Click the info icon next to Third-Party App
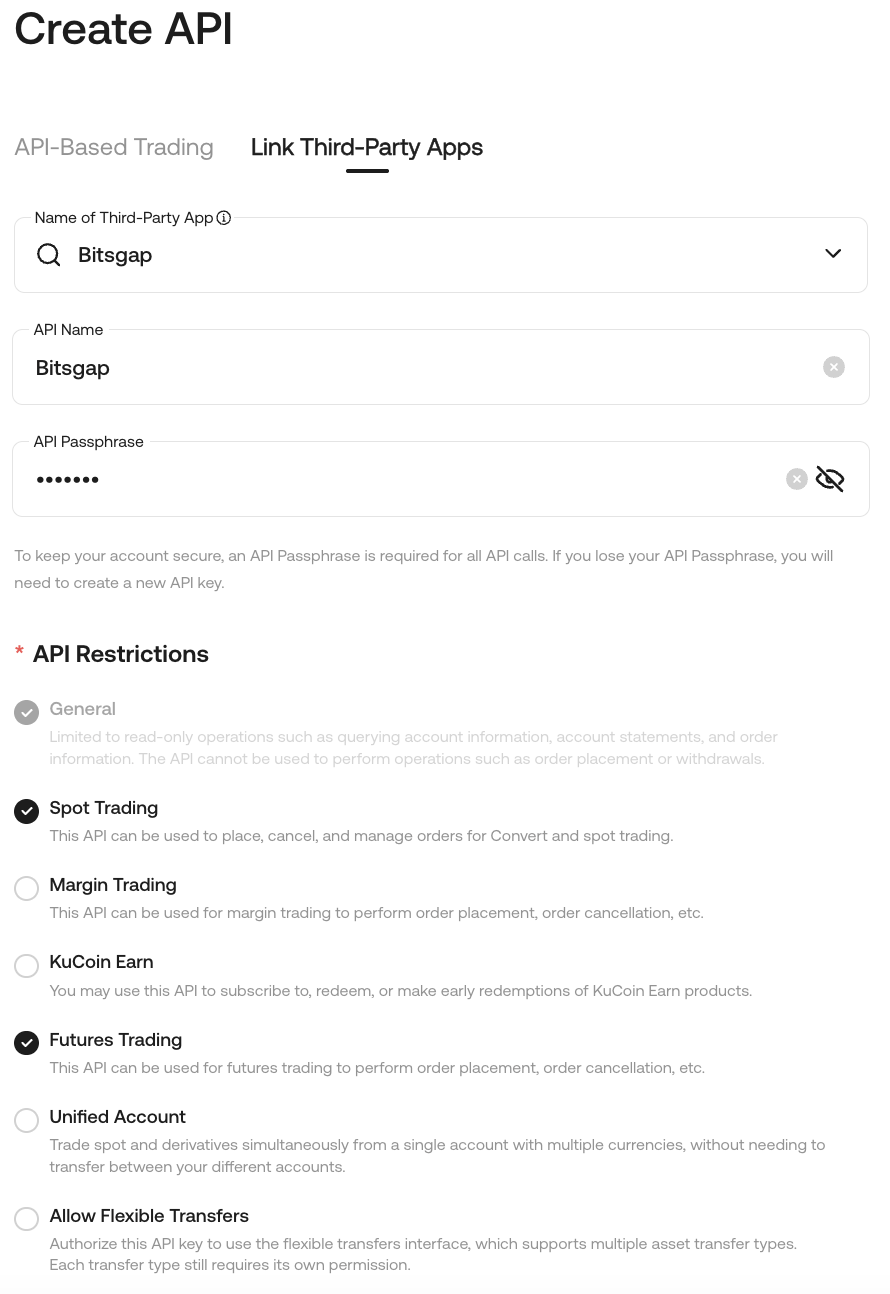The height and width of the screenshot is (1294, 890). (224, 218)
